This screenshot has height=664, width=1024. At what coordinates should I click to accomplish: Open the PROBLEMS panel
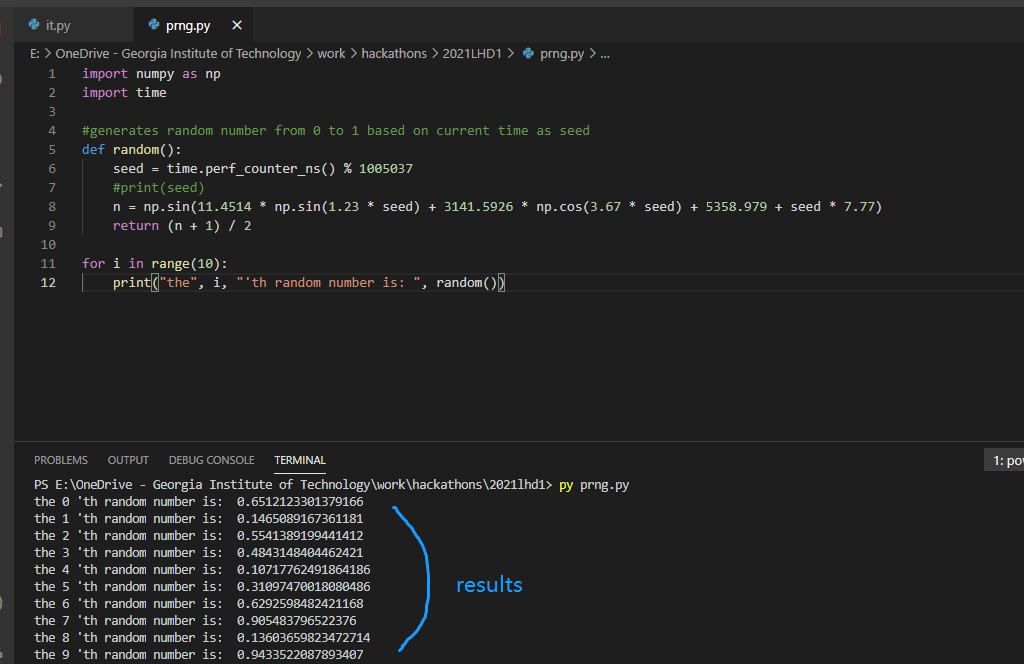(x=60, y=460)
